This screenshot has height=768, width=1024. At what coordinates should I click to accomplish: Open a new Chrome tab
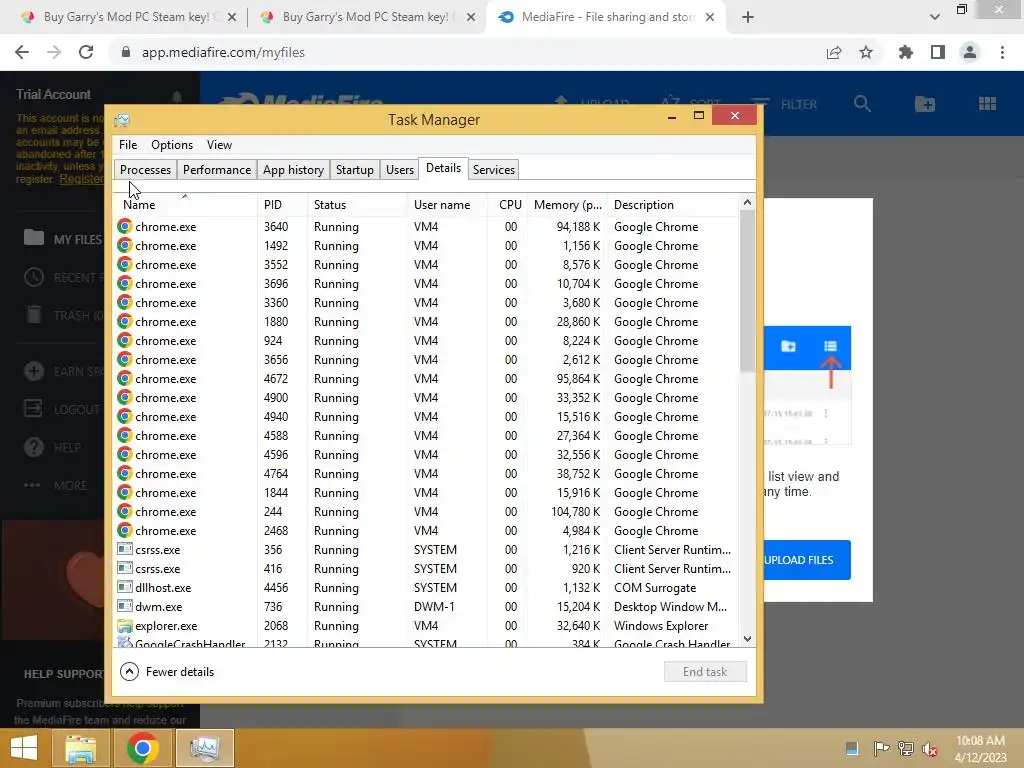(748, 17)
